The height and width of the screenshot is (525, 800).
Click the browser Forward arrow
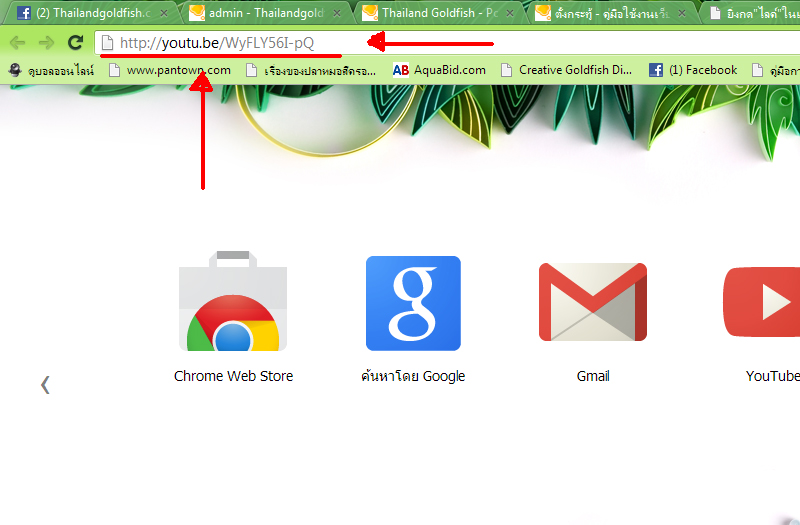pos(46,43)
